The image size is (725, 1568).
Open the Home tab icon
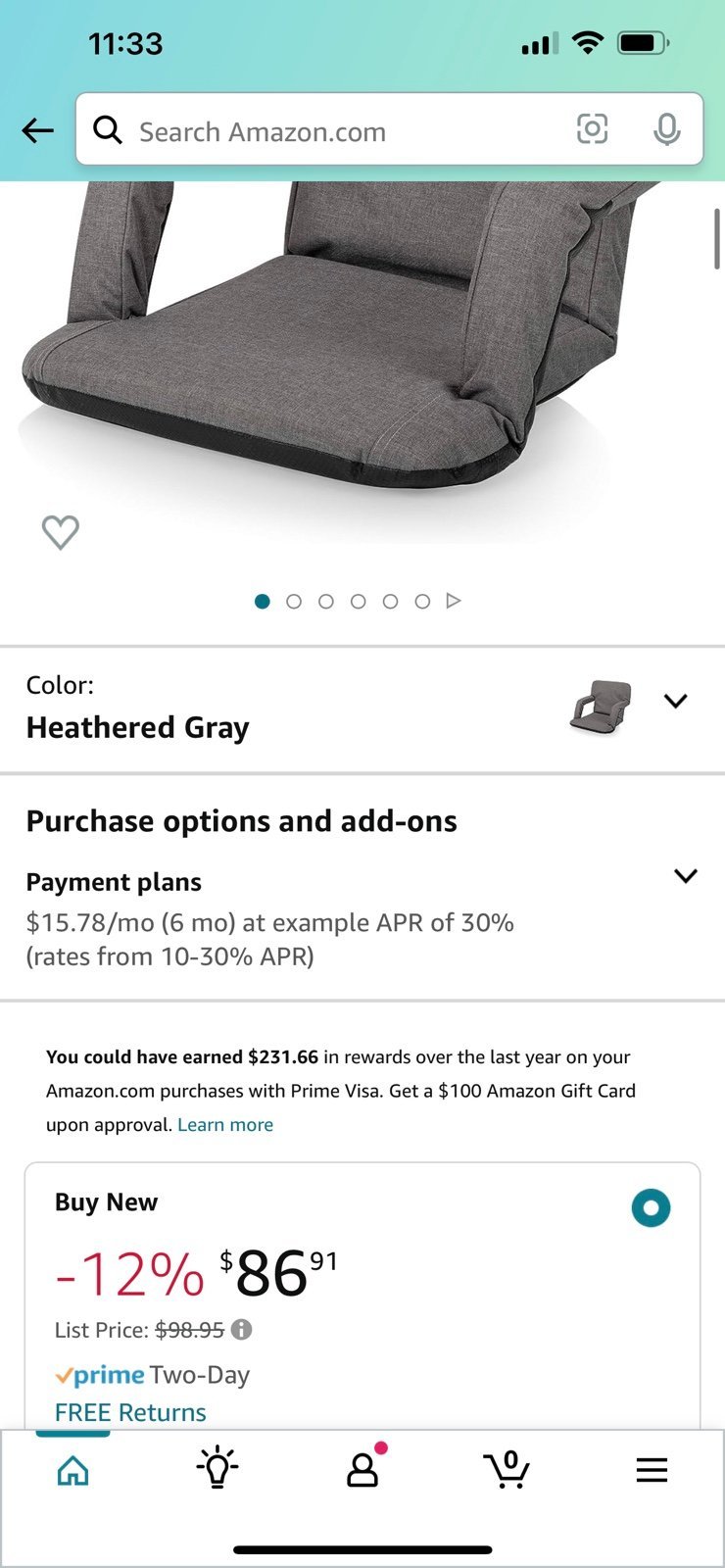(72, 1470)
